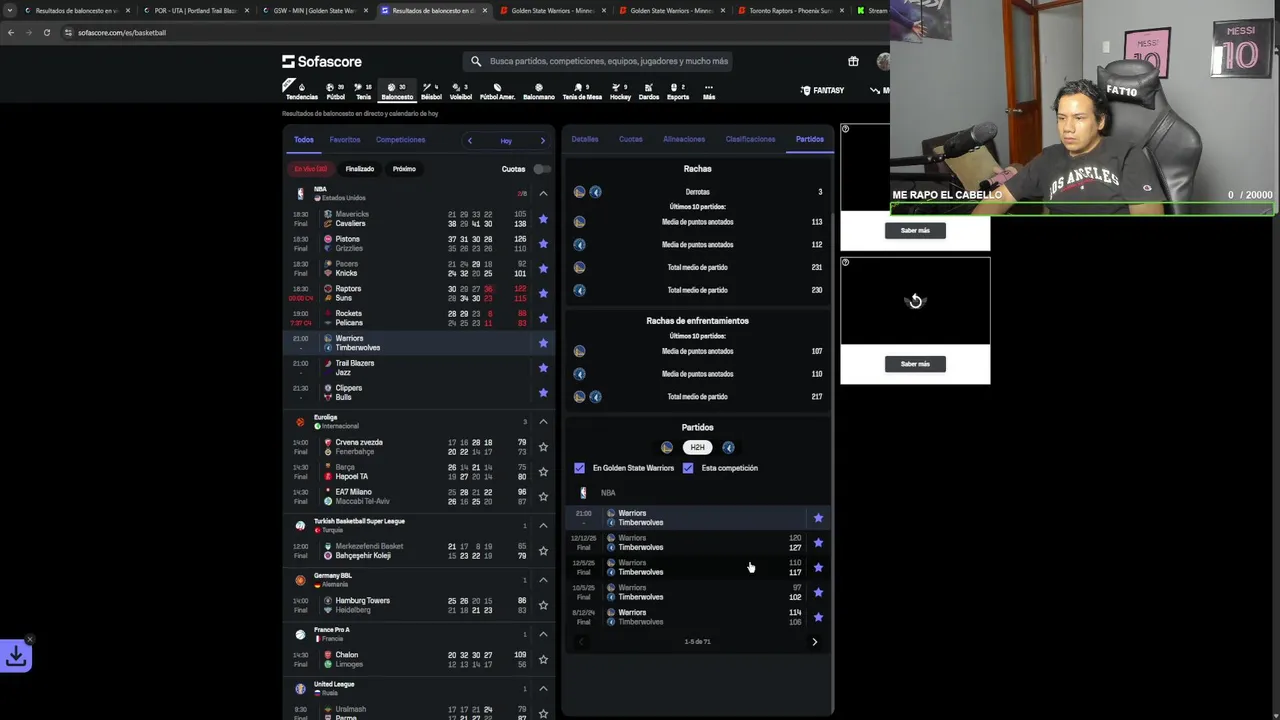Screen dimensions: 1280x720
Task: Open the Hoy date selector
Action: tap(506, 141)
